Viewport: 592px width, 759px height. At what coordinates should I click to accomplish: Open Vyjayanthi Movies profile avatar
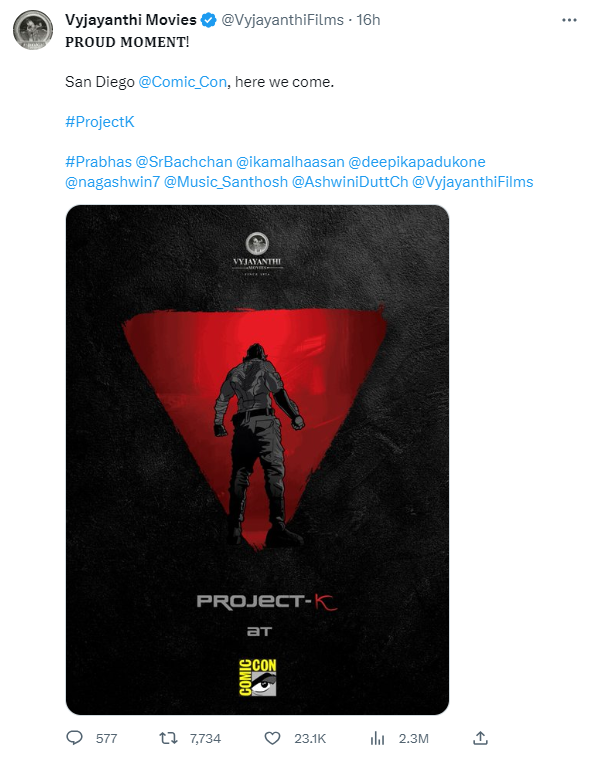32,29
